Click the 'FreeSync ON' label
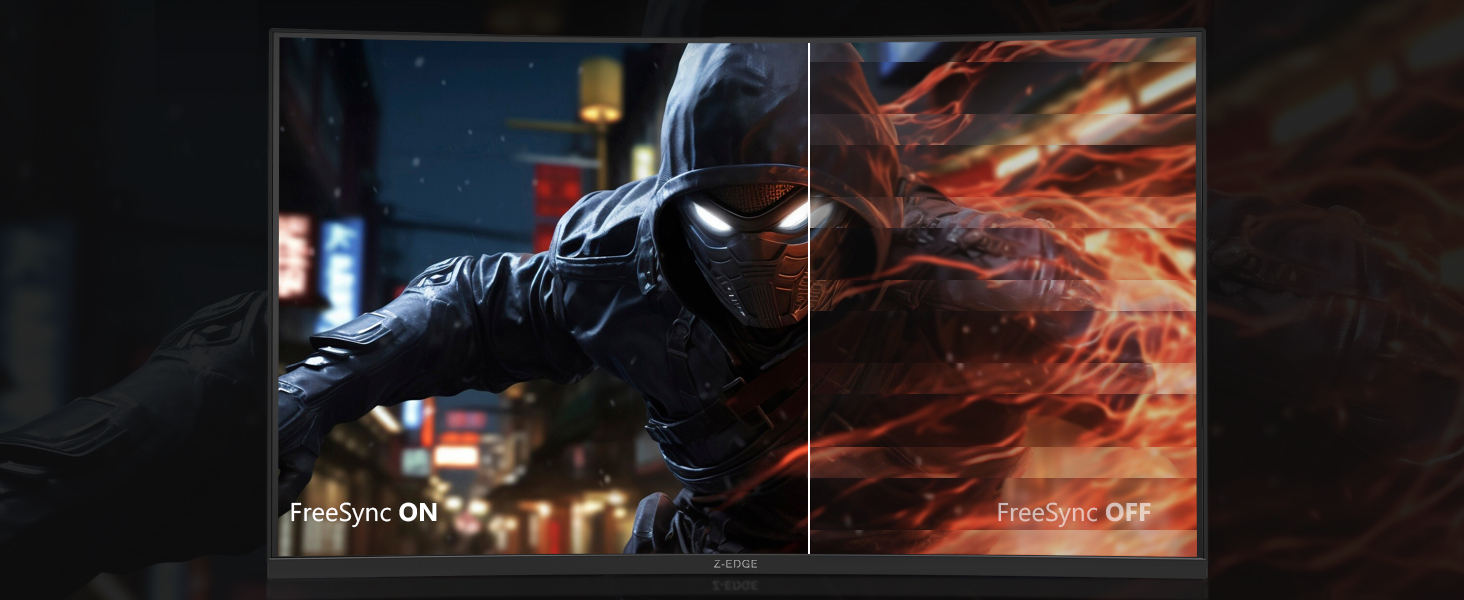The height and width of the screenshot is (600, 1464). [x=364, y=513]
